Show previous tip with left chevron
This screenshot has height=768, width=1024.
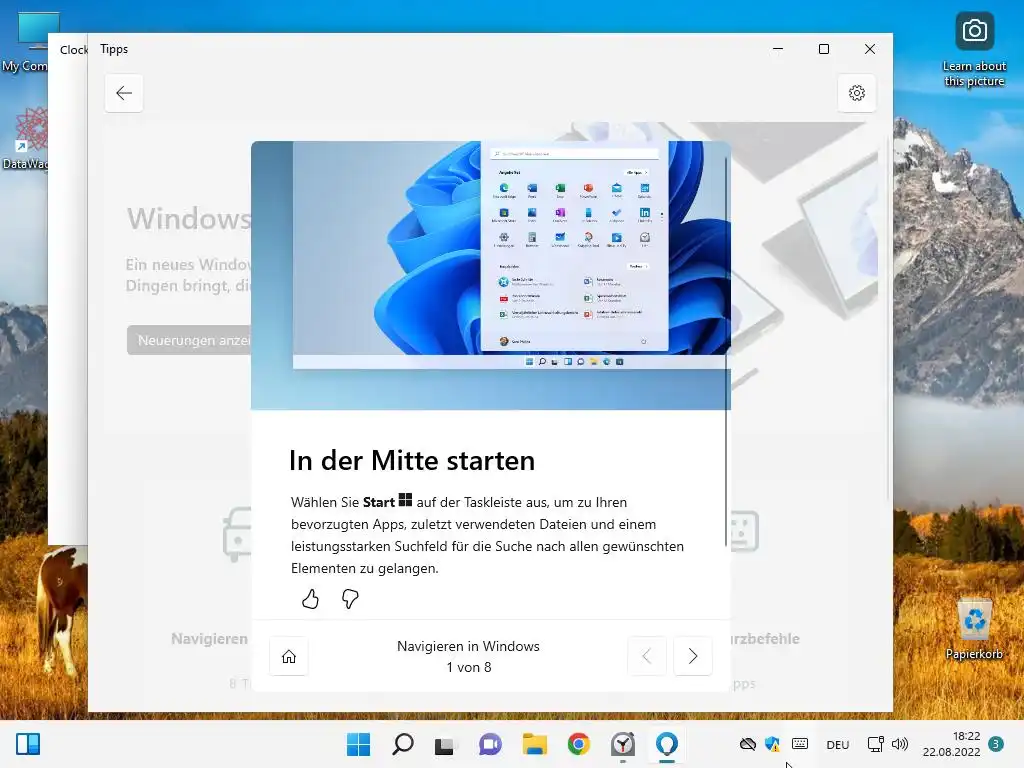pos(647,656)
